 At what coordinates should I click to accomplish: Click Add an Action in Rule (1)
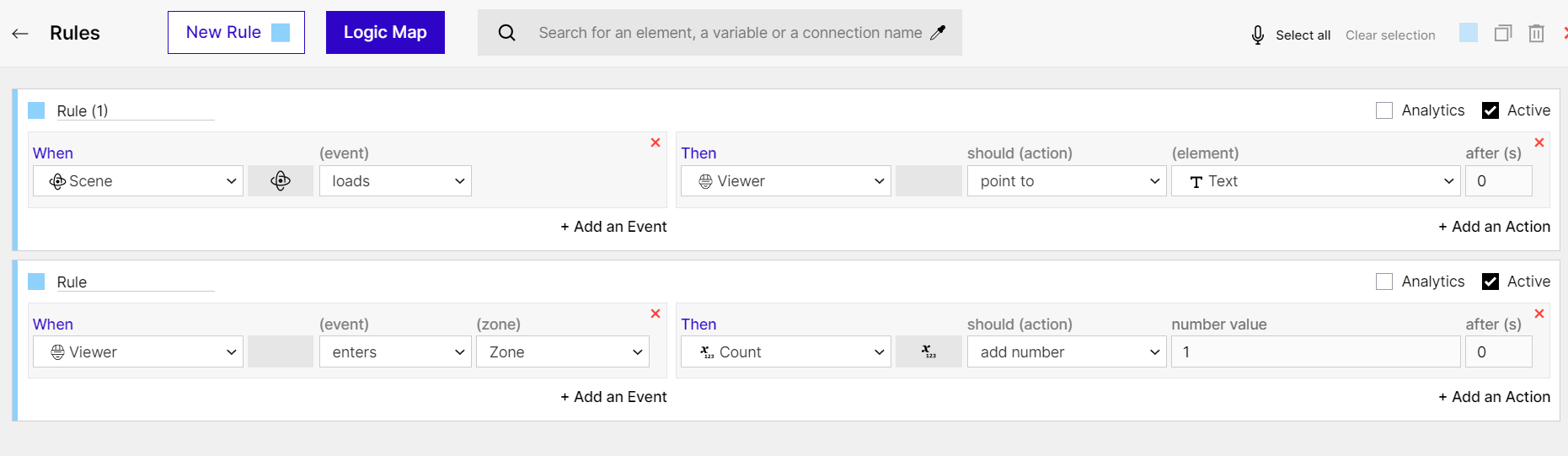coord(1494,227)
